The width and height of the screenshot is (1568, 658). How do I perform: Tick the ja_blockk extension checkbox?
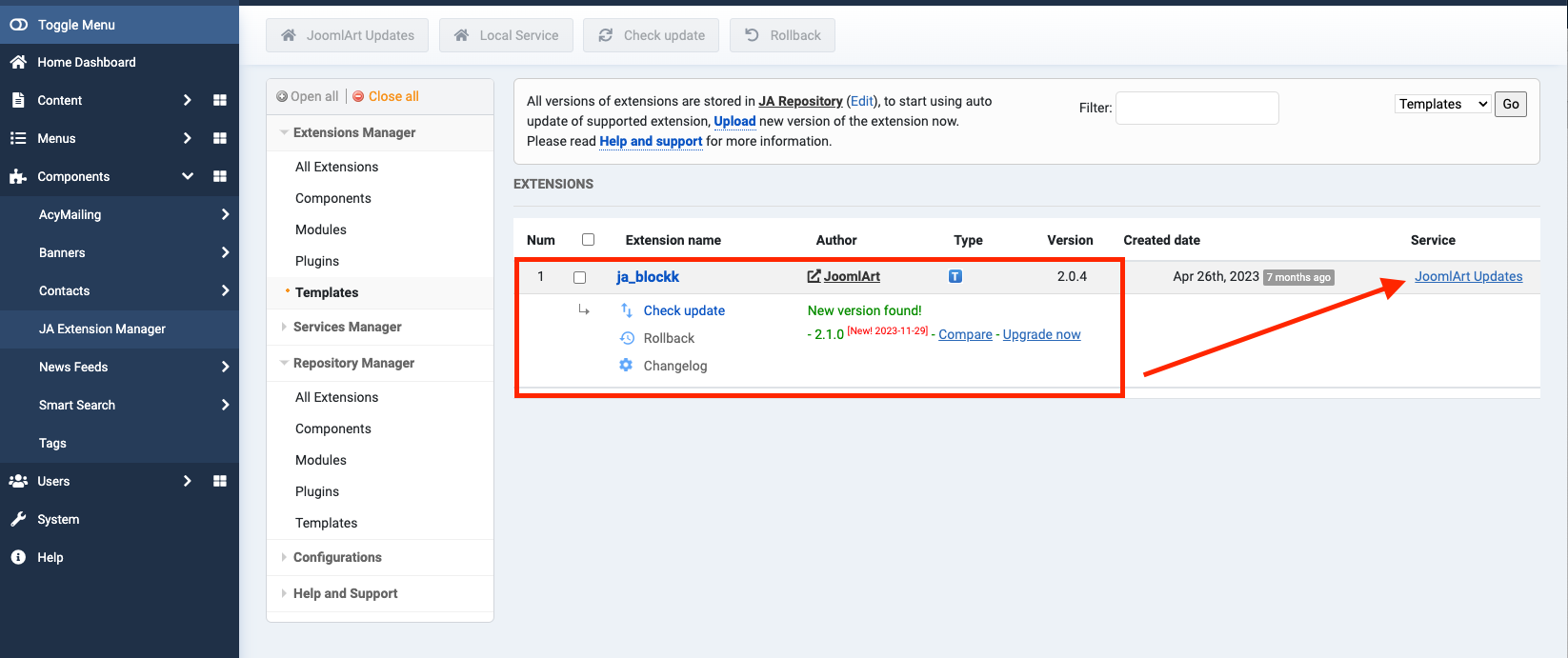(579, 277)
